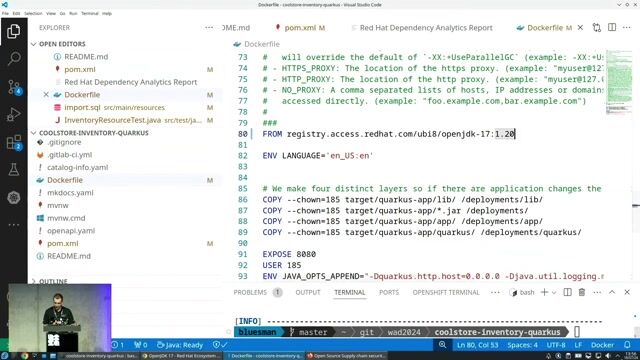The height and width of the screenshot is (360, 640).
Task: Open the Explorer view in activity bar
Action: point(13,31)
